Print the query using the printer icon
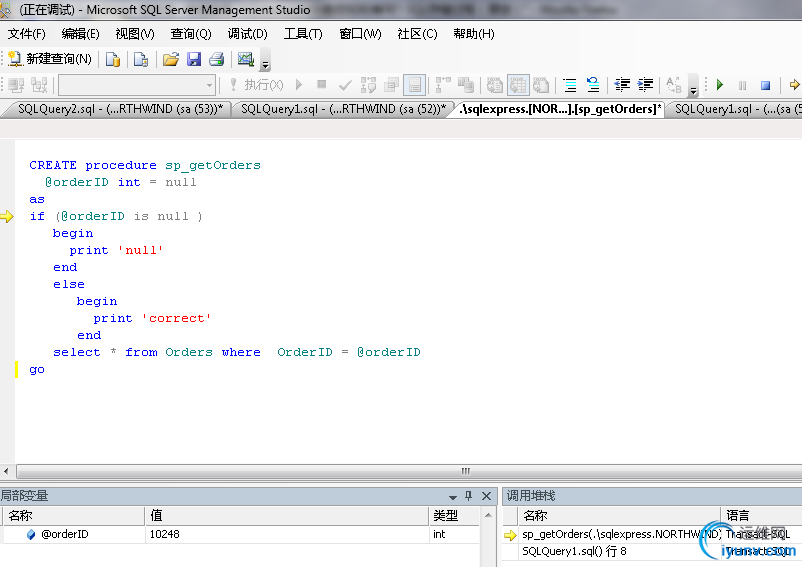 (216, 59)
